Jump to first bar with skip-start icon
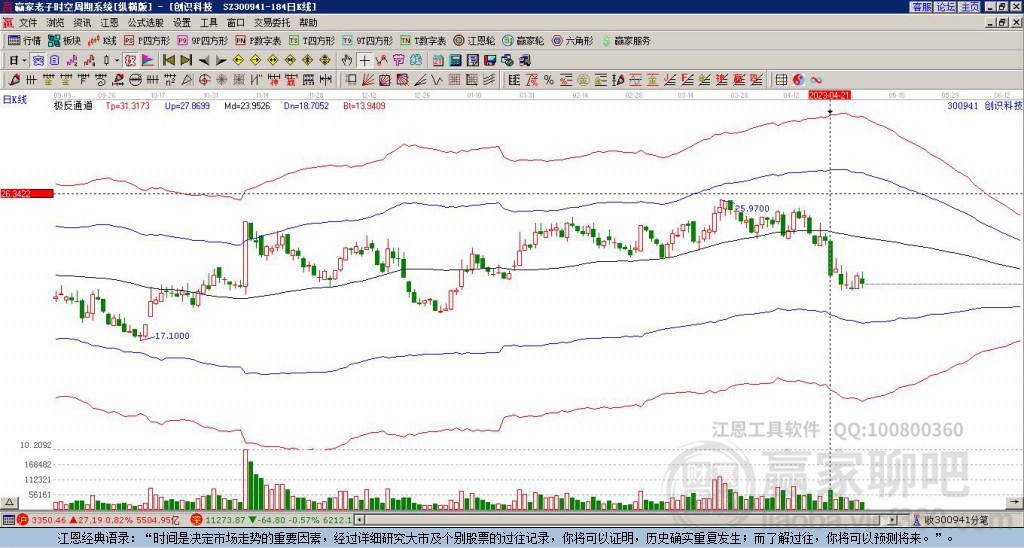This screenshot has height=548, width=1024. (169, 61)
